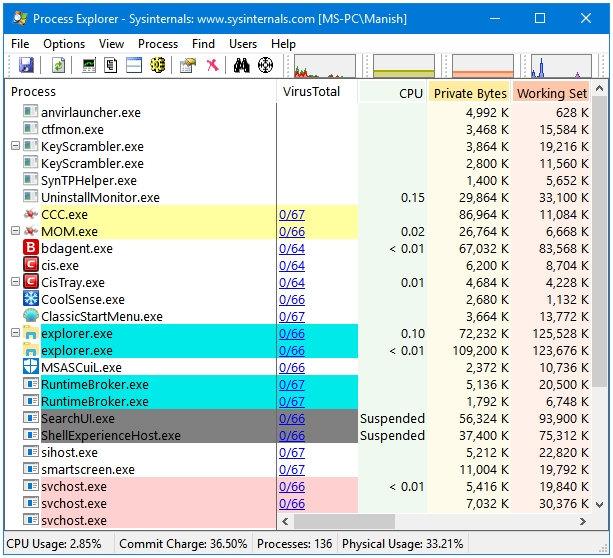Click the MSASCuiL.exe shield icon

(x=31, y=367)
